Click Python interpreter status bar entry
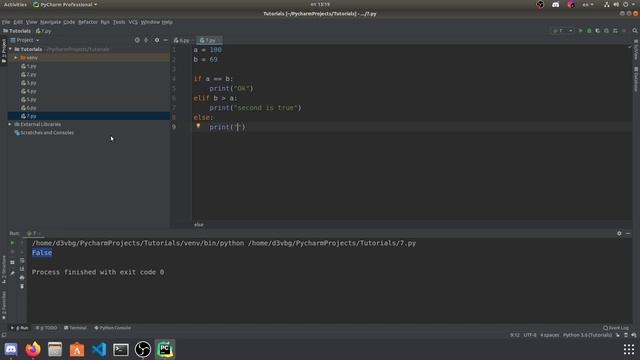 point(587,335)
